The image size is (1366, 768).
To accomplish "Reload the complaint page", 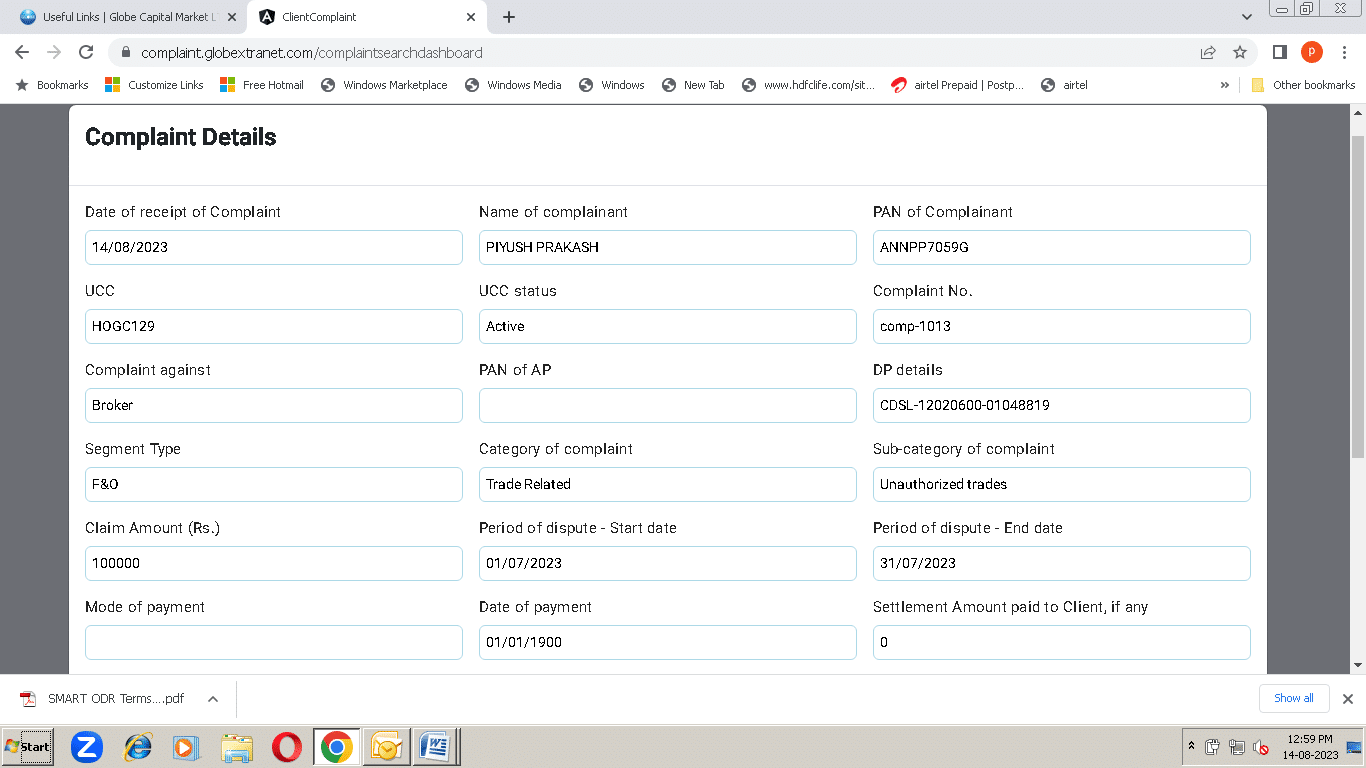I will point(86,52).
